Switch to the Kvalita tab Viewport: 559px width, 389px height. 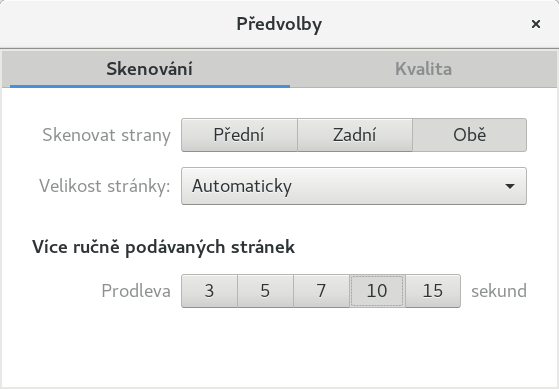423,69
